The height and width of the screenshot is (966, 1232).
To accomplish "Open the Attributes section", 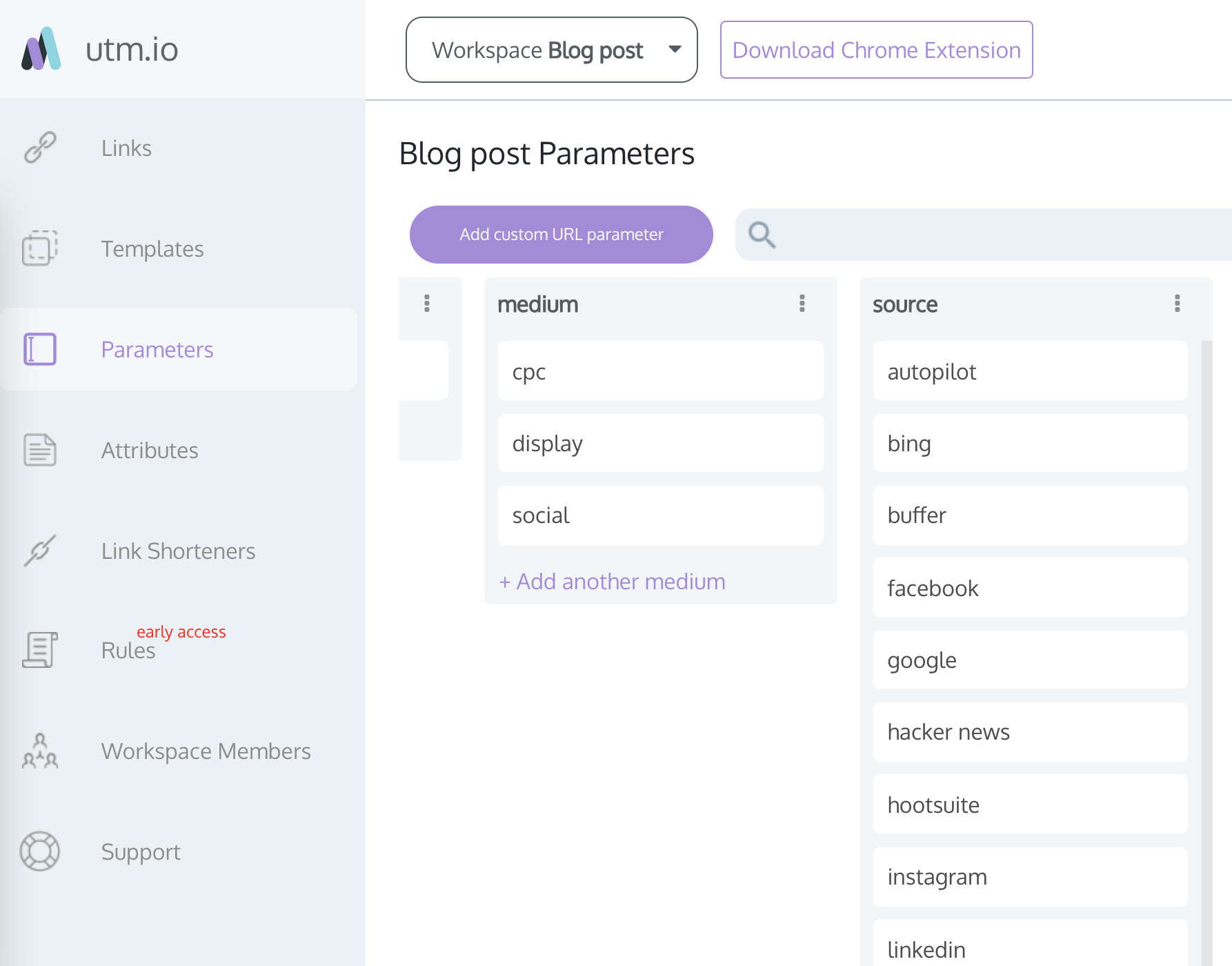I will pos(150,450).
